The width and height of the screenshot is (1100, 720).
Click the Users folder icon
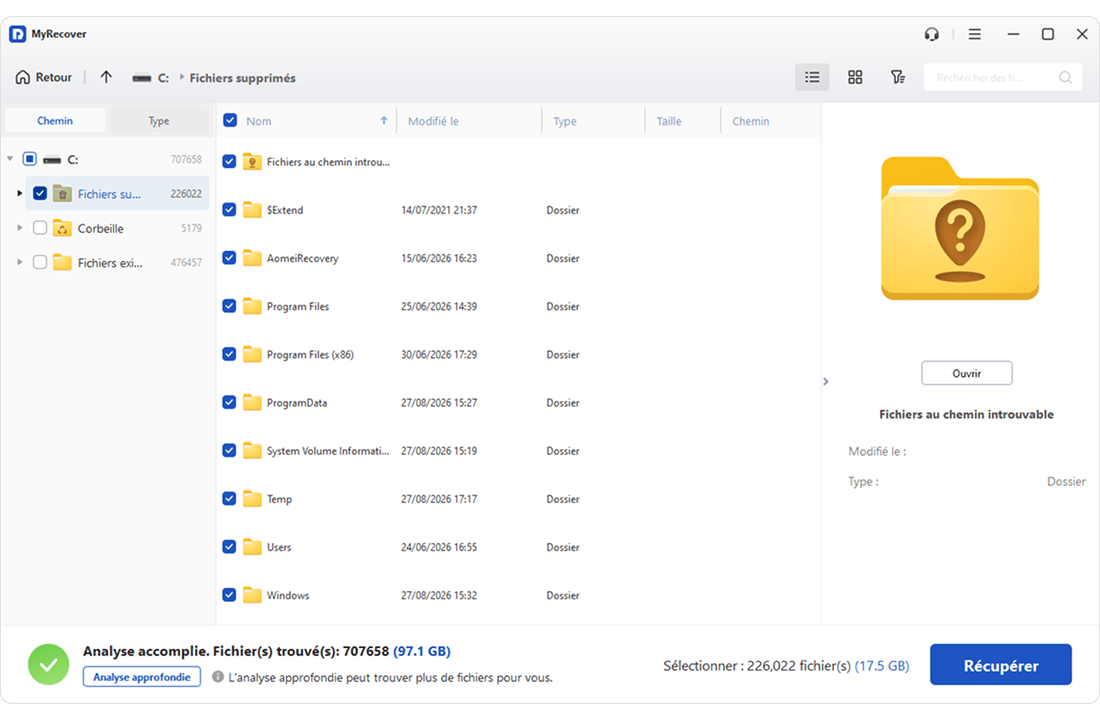[x=253, y=546]
